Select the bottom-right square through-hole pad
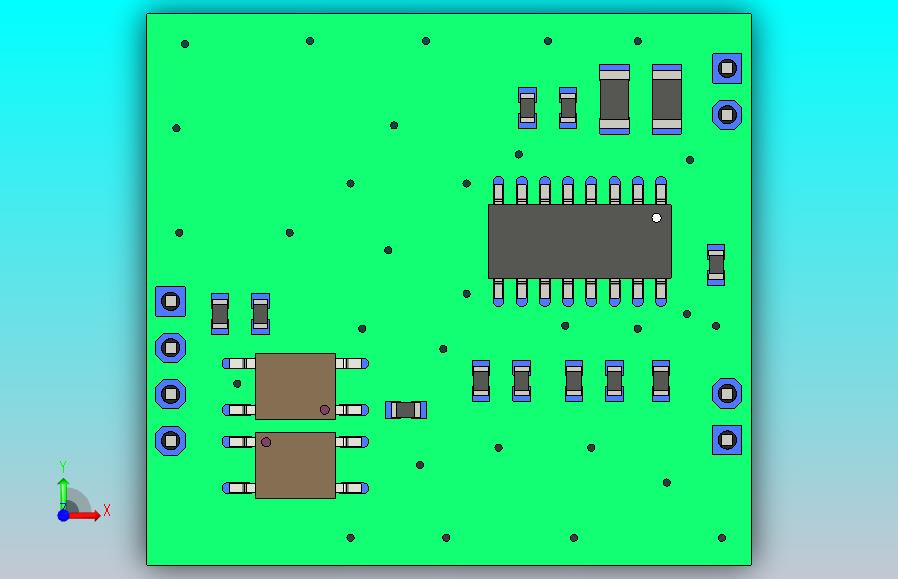Image resolution: width=898 pixels, height=579 pixels. (x=727, y=440)
